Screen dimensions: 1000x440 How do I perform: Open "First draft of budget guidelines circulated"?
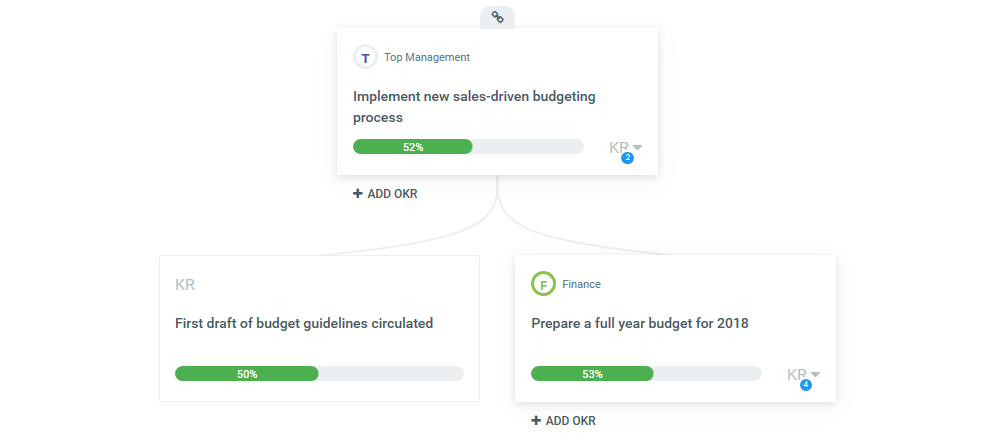point(304,323)
